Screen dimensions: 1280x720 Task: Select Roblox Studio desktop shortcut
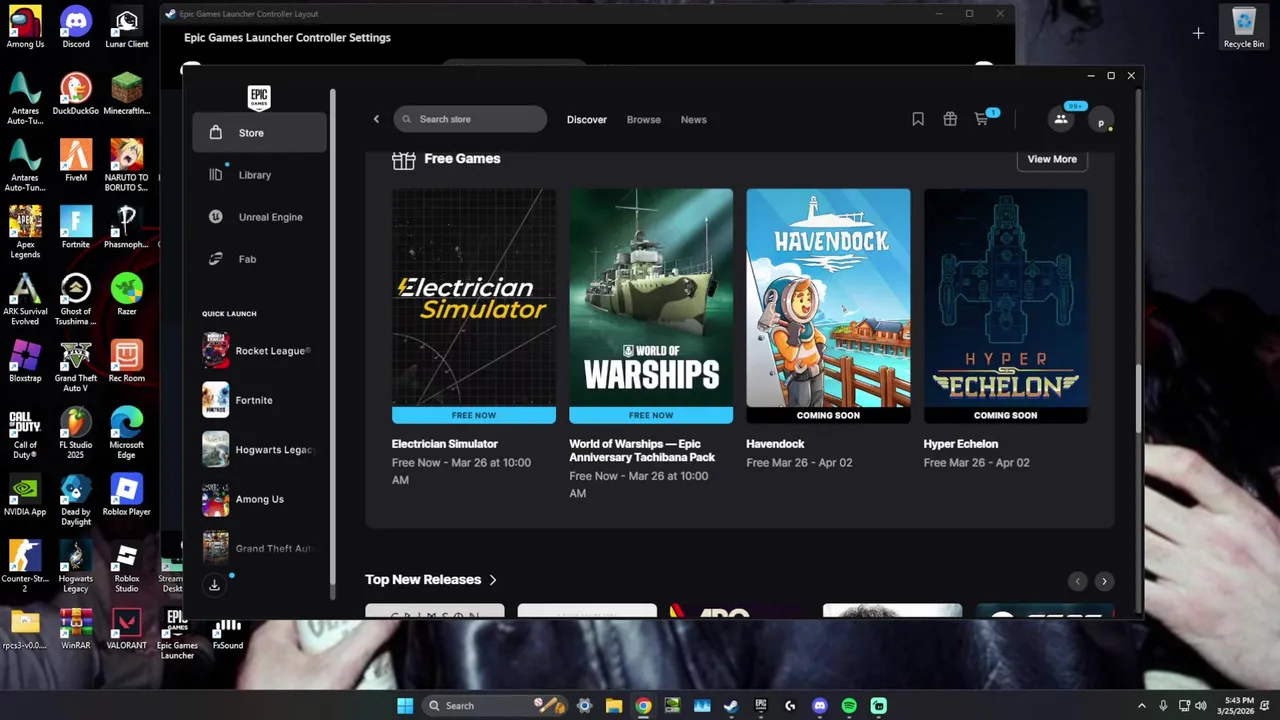pyautogui.click(x=126, y=567)
